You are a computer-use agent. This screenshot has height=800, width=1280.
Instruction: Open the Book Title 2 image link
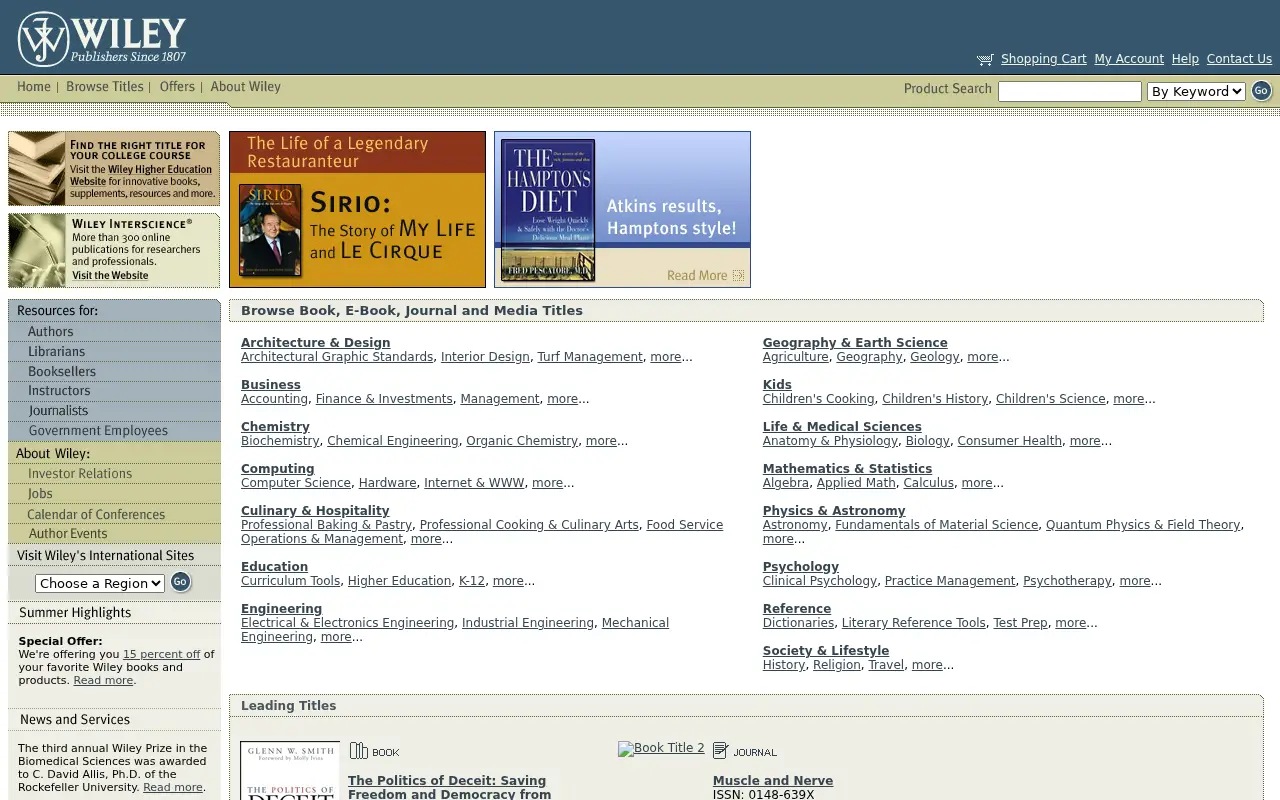(x=661, y=748)
